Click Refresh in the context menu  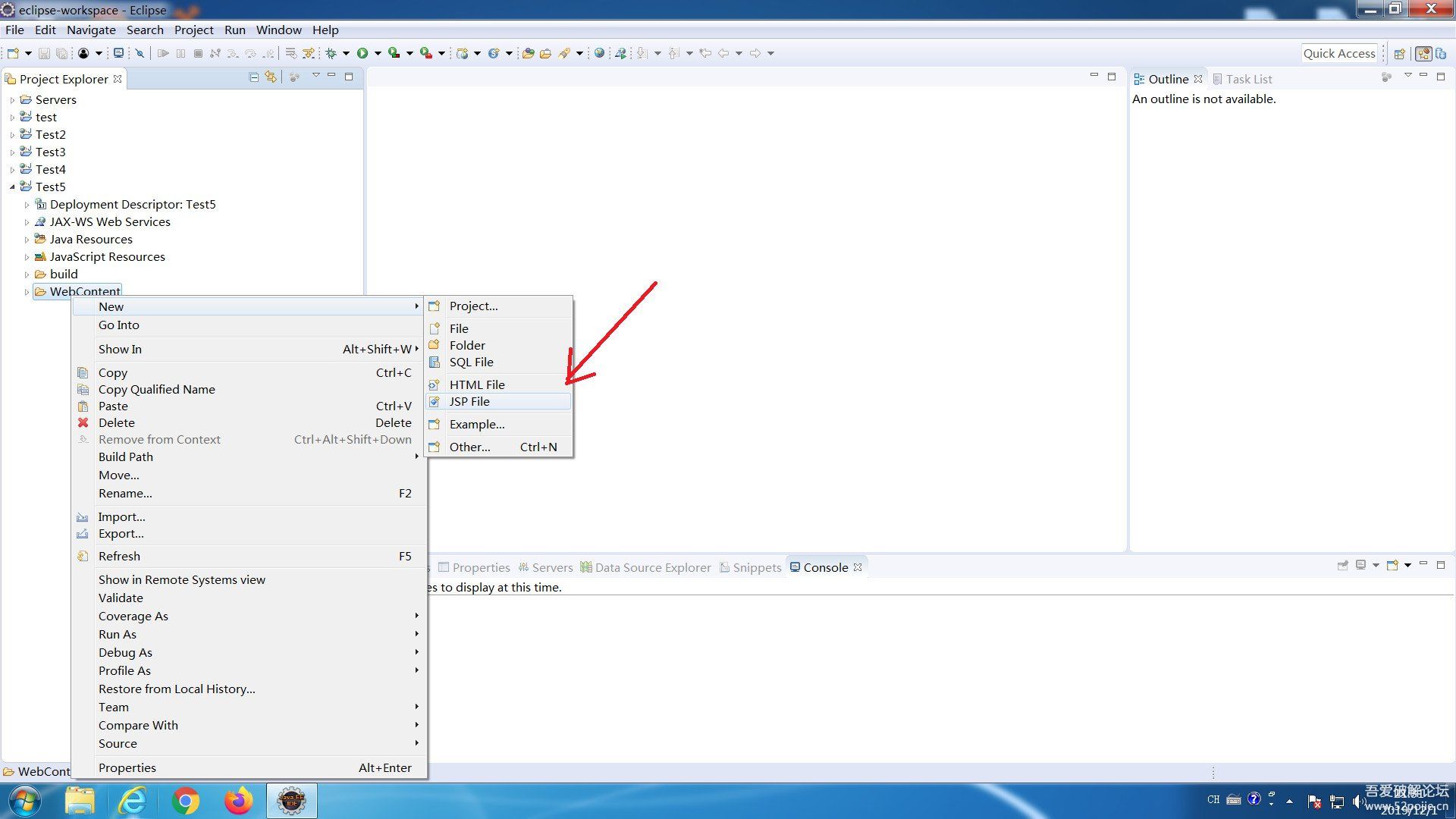(x=249, y=557)
